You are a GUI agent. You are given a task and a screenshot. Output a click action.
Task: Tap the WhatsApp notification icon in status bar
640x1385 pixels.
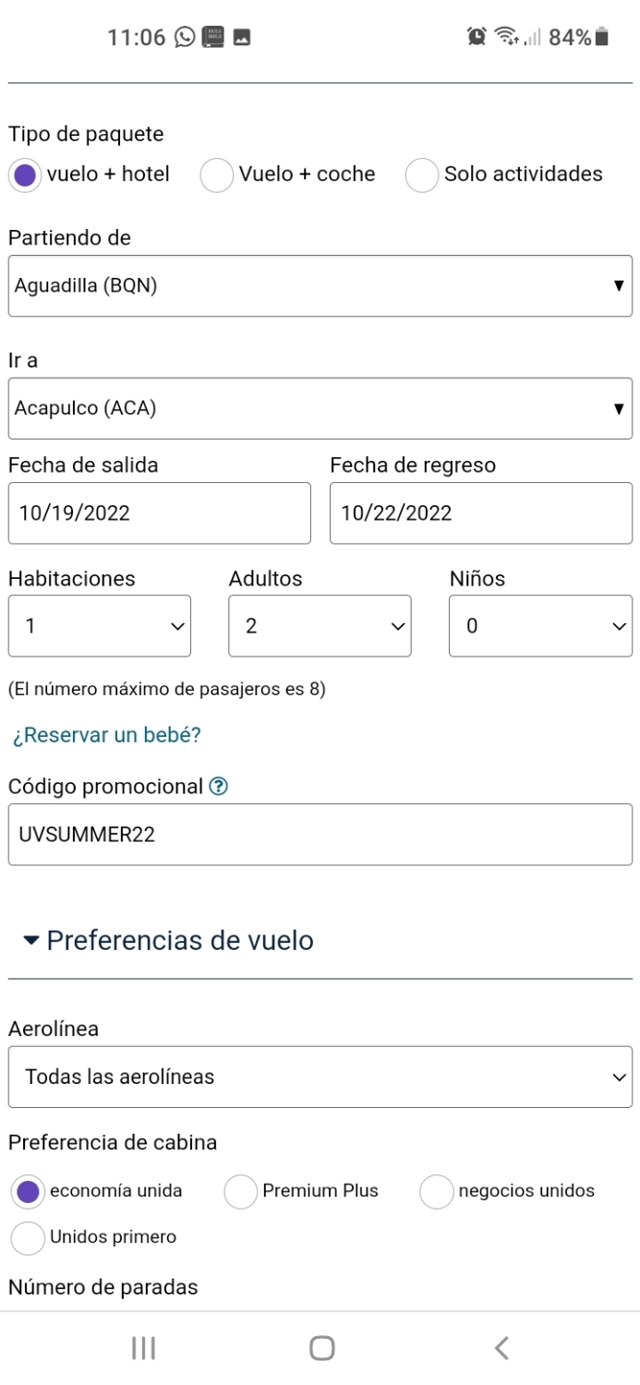184,37
